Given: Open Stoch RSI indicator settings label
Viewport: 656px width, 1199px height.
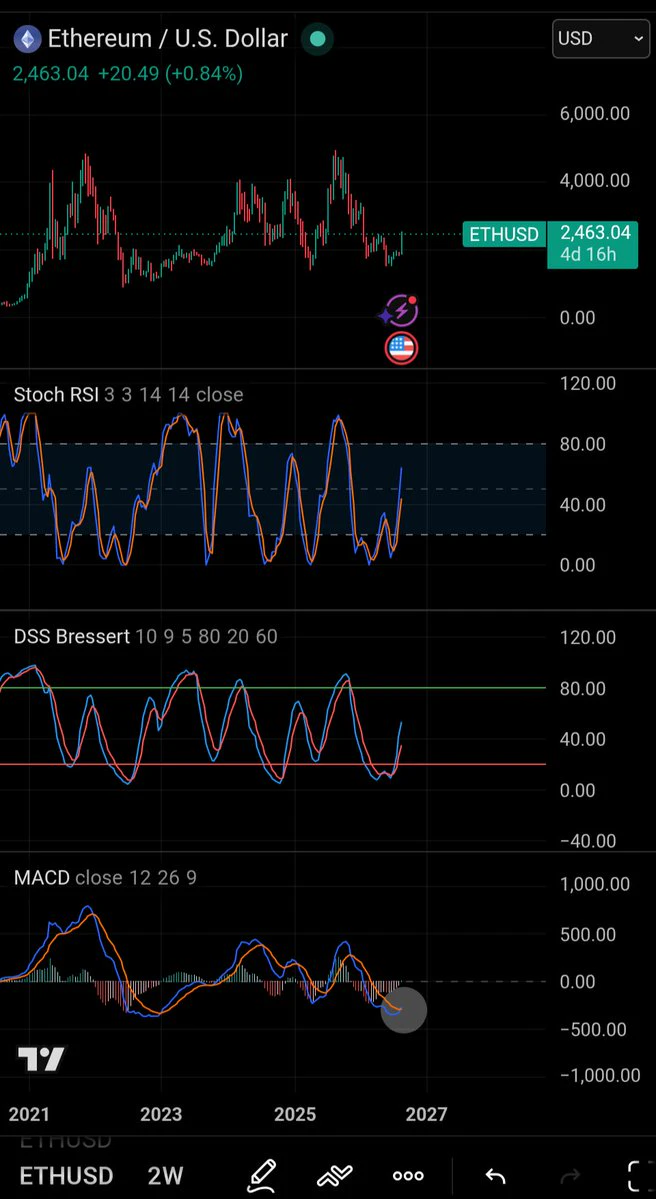Looking at the screenshot, I should pyautogui.click(x=128, y=395).
